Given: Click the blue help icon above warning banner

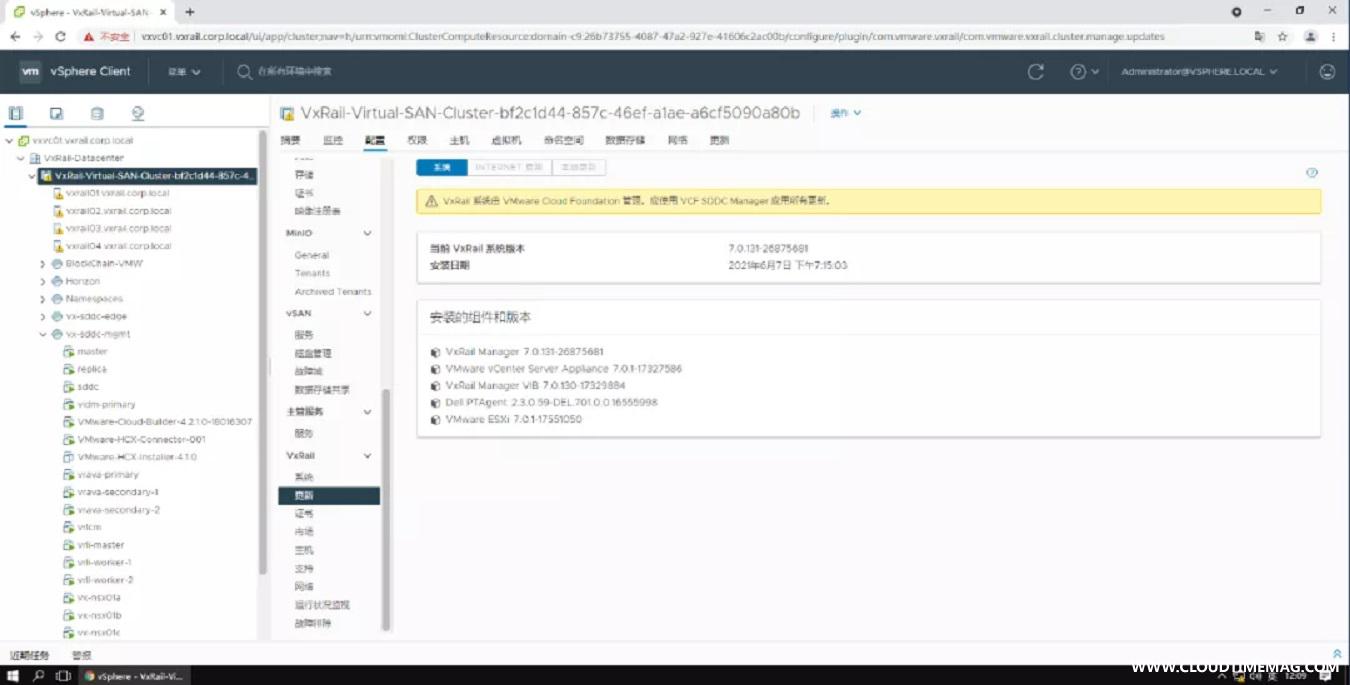Looking at the screenshot, I should click(x=1312, y=173).
